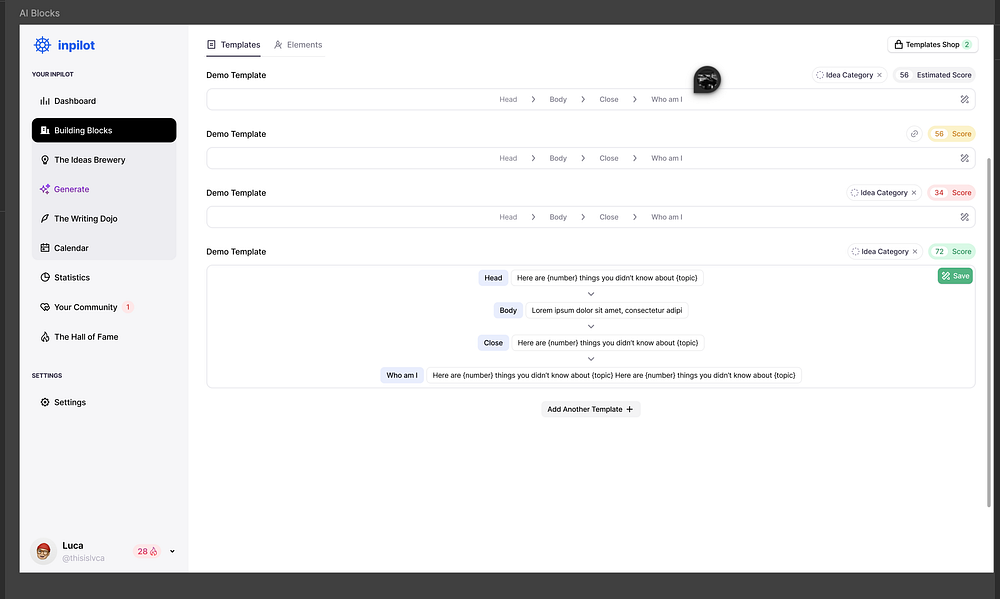Open the Dashboard page
The height and width of the screenshot is (599, 1000).
point(104,101)
